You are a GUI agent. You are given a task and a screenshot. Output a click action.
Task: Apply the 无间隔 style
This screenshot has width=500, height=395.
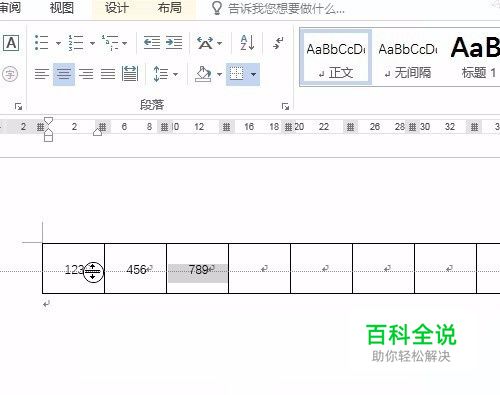click(408, 57)
